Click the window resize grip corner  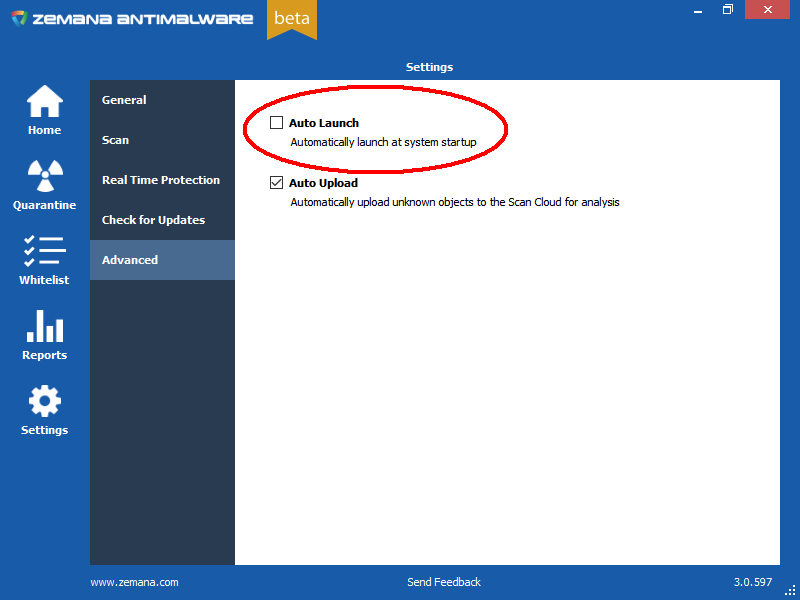pyautogui.click(x=791, y=590)
